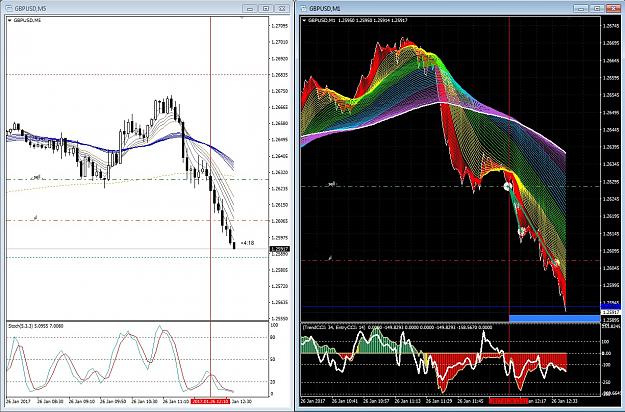Expand the one-click trading arrow in the M1 chart
Screen dimensions: 625x412
coord(305,20)
